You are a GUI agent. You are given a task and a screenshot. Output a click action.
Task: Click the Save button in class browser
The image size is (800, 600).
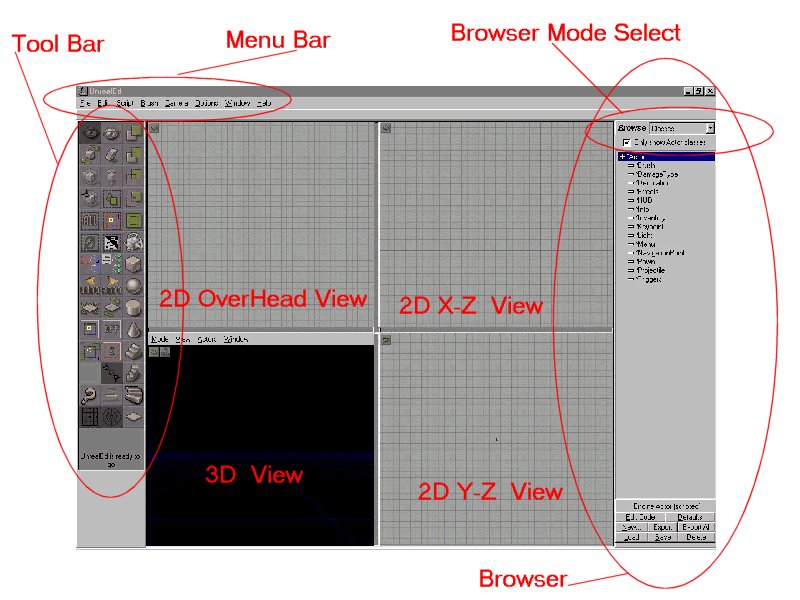pos(663,538)
